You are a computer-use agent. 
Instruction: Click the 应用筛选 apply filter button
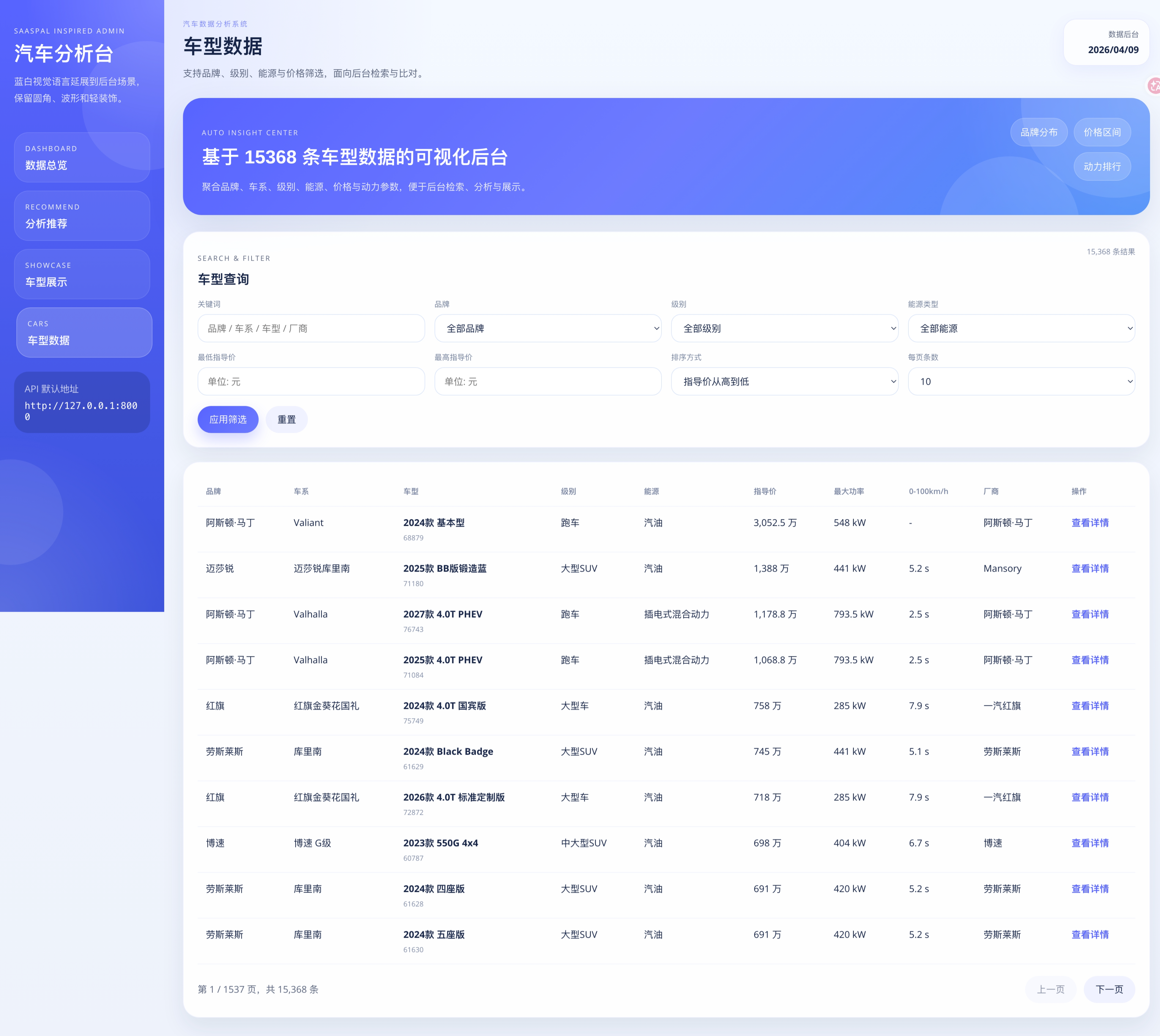point(228,420)
